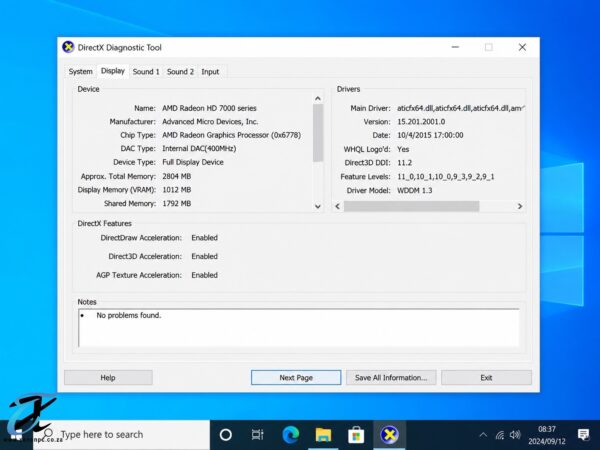Viewport: 600px width, 450px height.
Task: Open the Sound 2 tab
Action: tap(180, 72)
